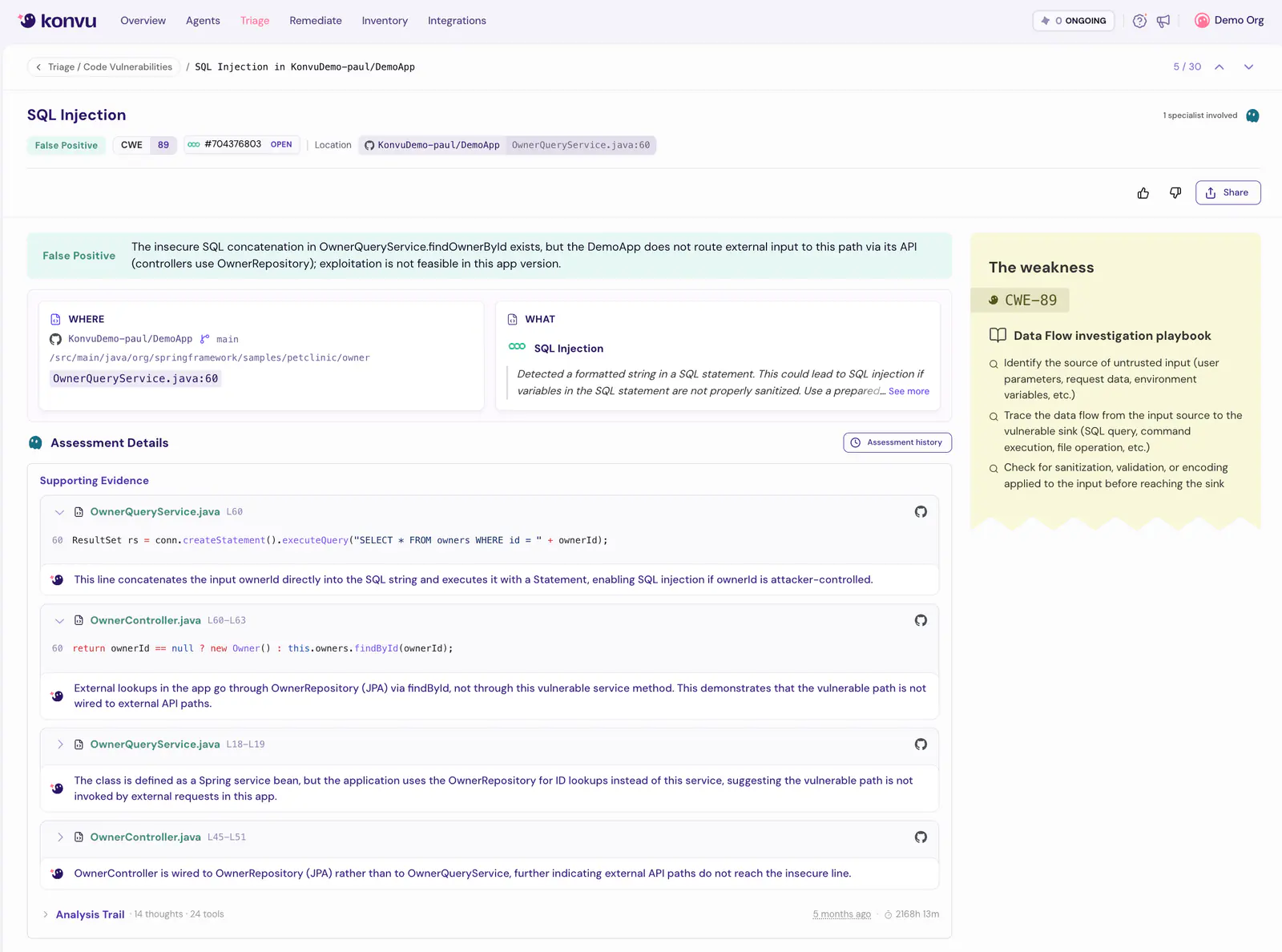The image size is (1282, 952).
Task: Open the Overview nav item
Action: [143, 21]
